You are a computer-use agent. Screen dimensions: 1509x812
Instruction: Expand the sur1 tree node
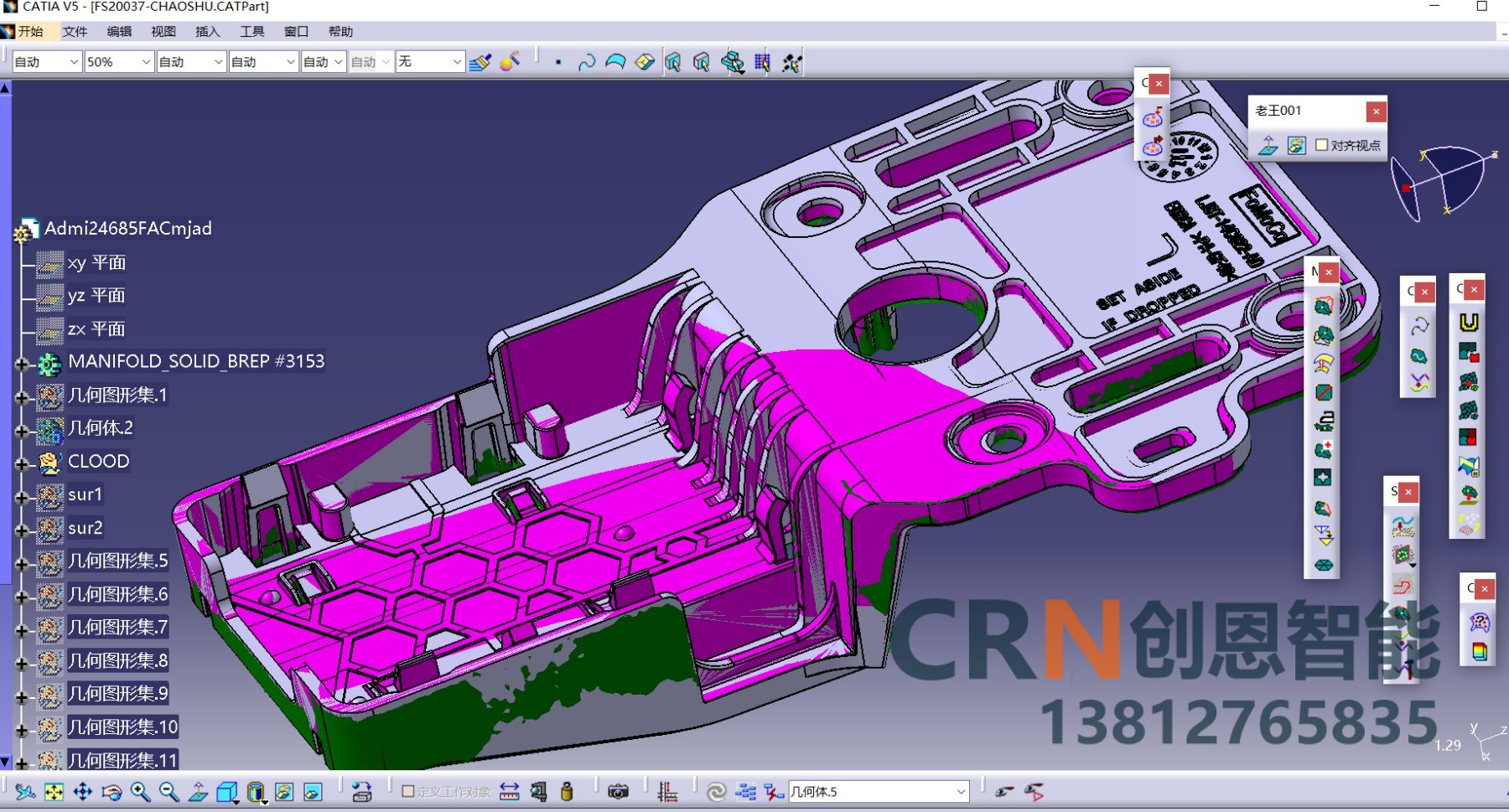tap(21, 497)
